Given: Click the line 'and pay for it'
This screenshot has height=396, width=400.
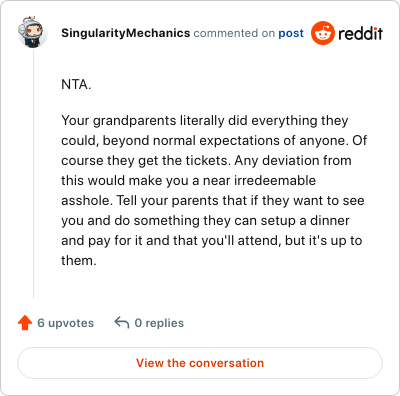Looking at the screenshot, I should (212, 241).
